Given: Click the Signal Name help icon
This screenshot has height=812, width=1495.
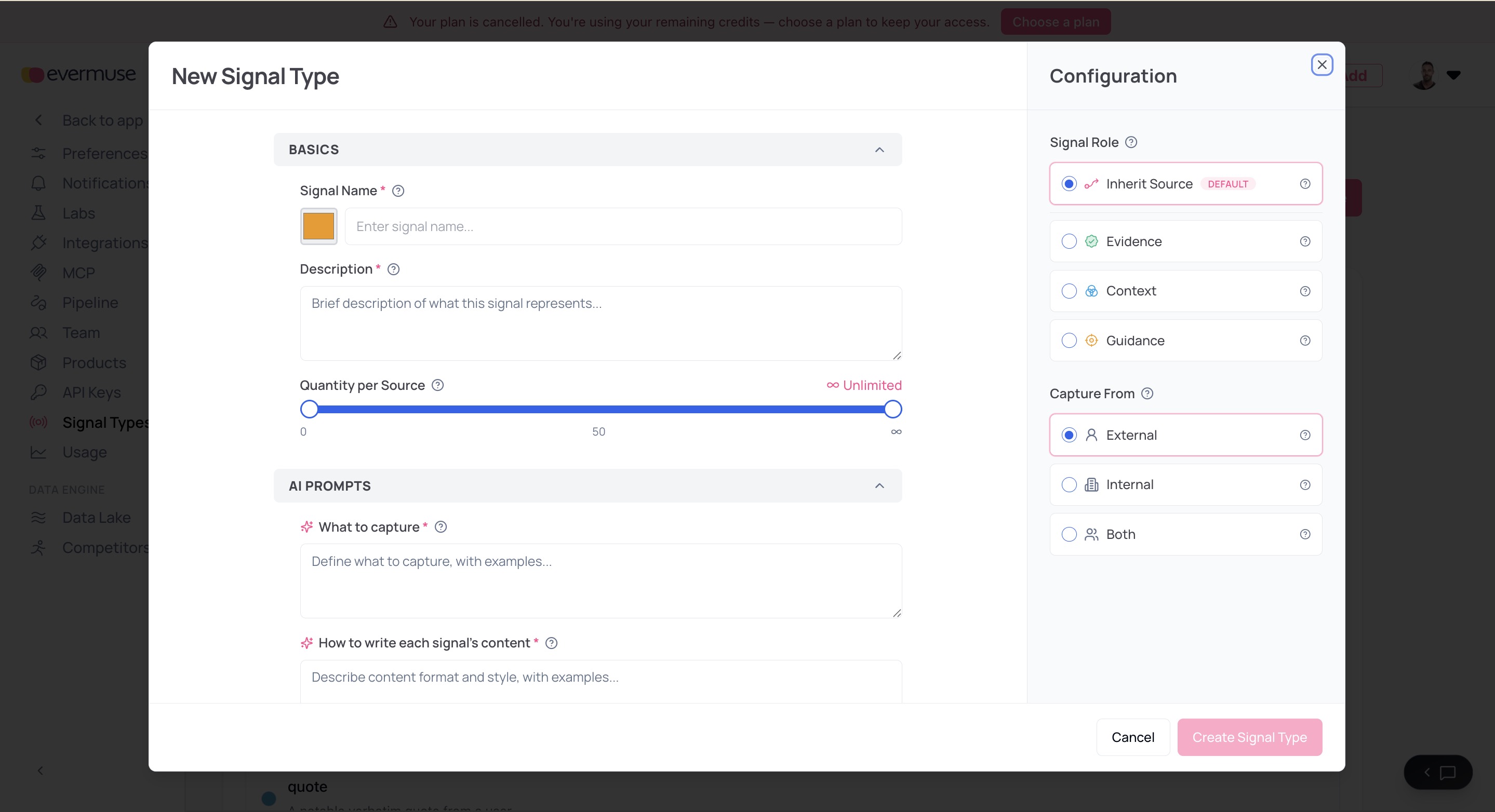Looking at the screenshot, I should click(x=398, y=191).
